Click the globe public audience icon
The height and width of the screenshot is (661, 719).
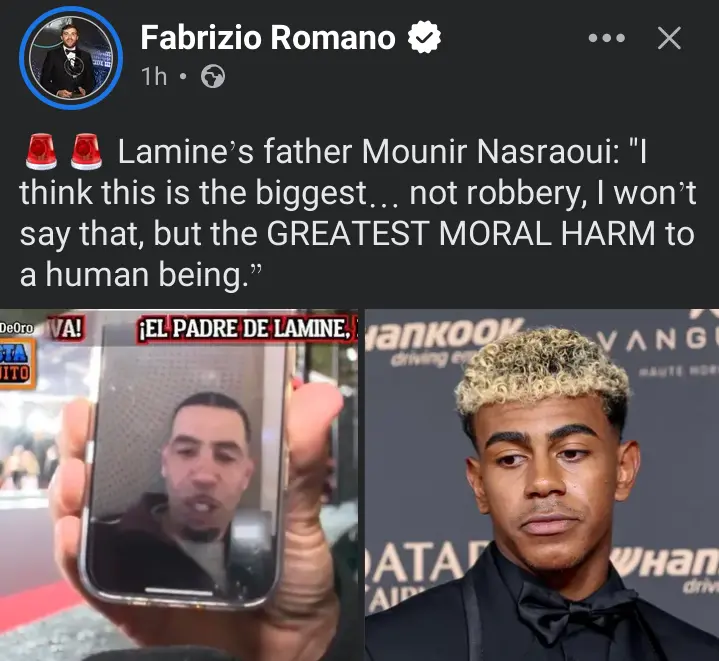tap(213, 77)
